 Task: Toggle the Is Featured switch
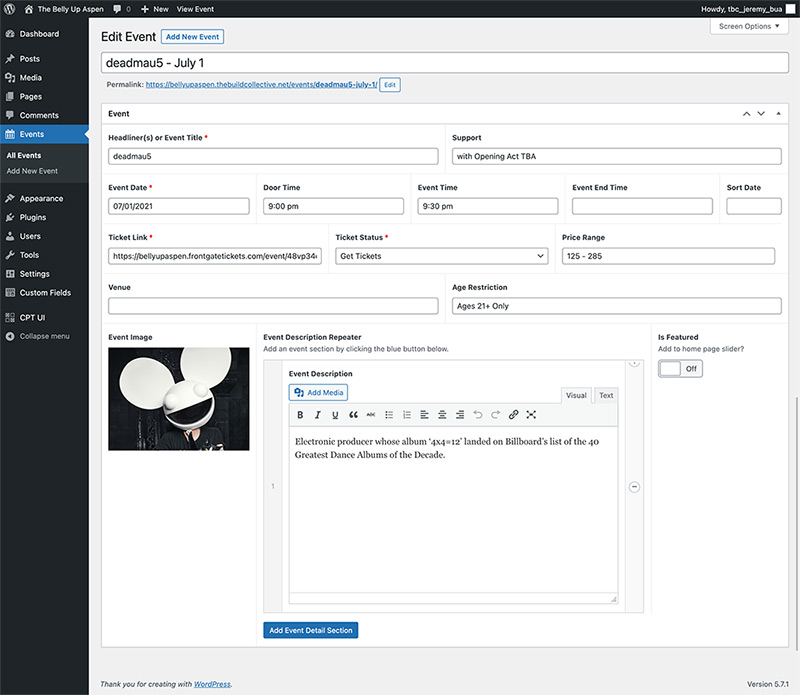[680, 368]
